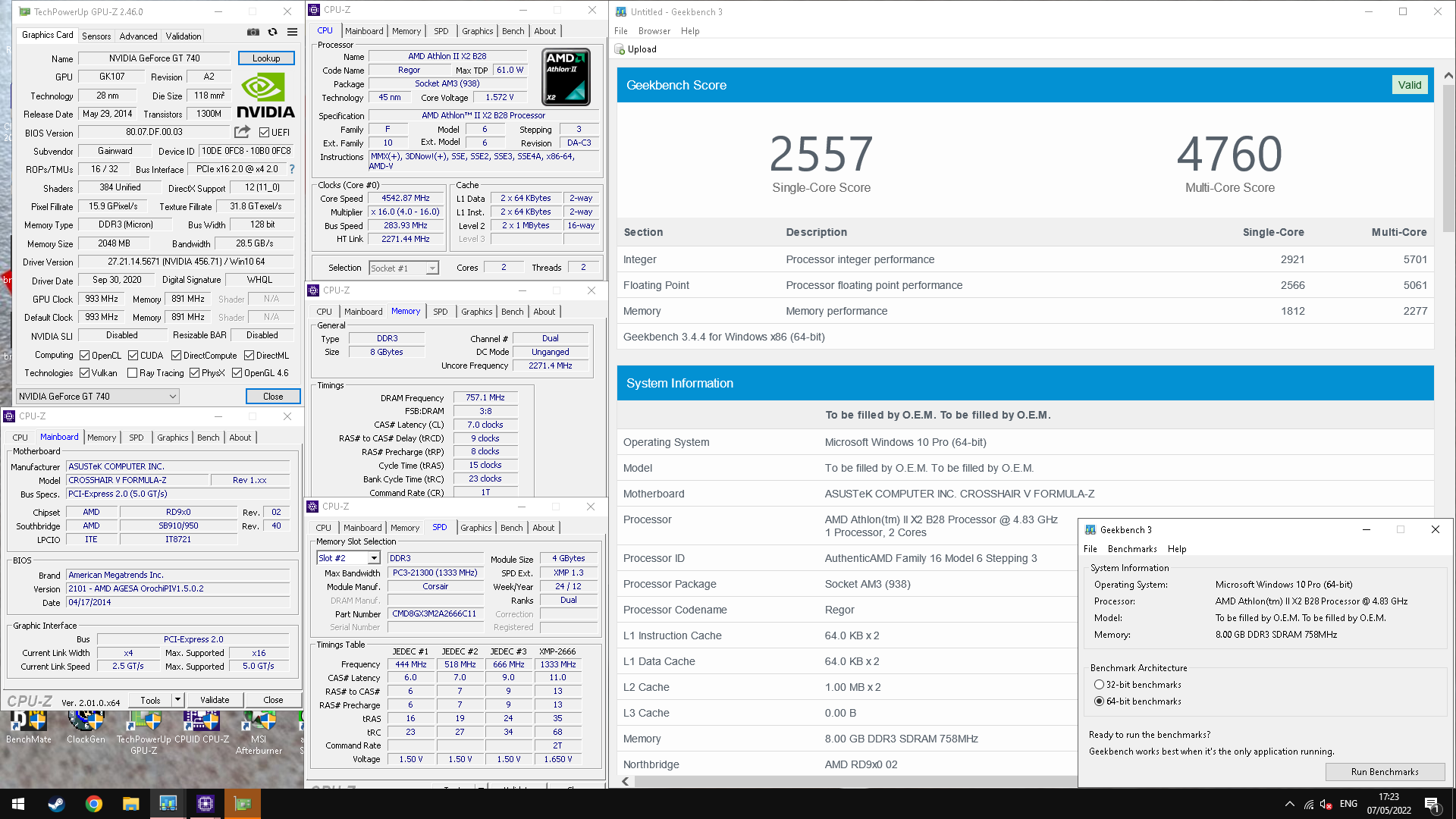
Task: Toggle the OpenCL checkbox
Action: [x=85, y=355]
